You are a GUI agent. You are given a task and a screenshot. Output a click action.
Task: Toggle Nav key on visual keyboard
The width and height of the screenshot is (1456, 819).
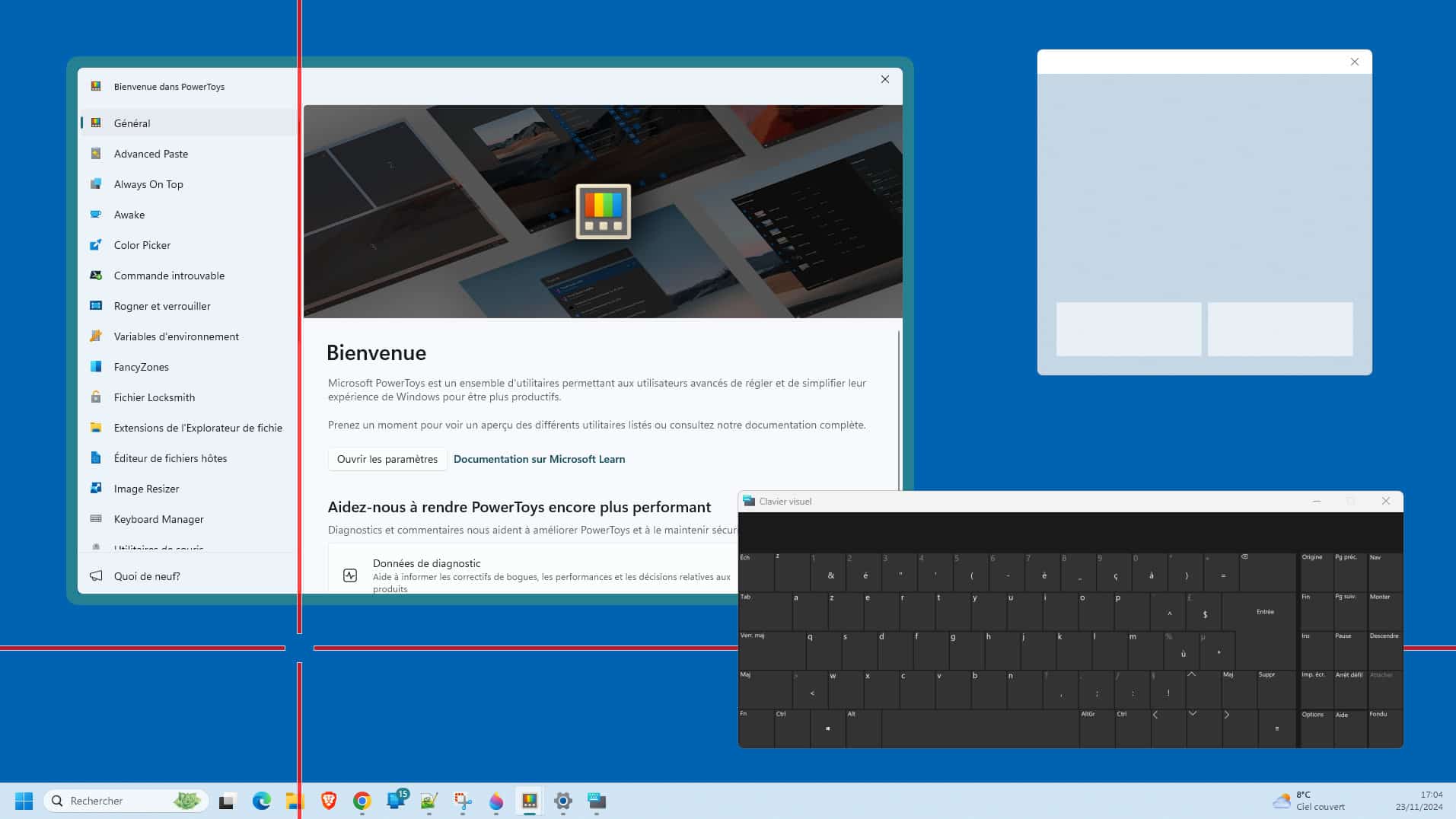tap(1384, 572)
